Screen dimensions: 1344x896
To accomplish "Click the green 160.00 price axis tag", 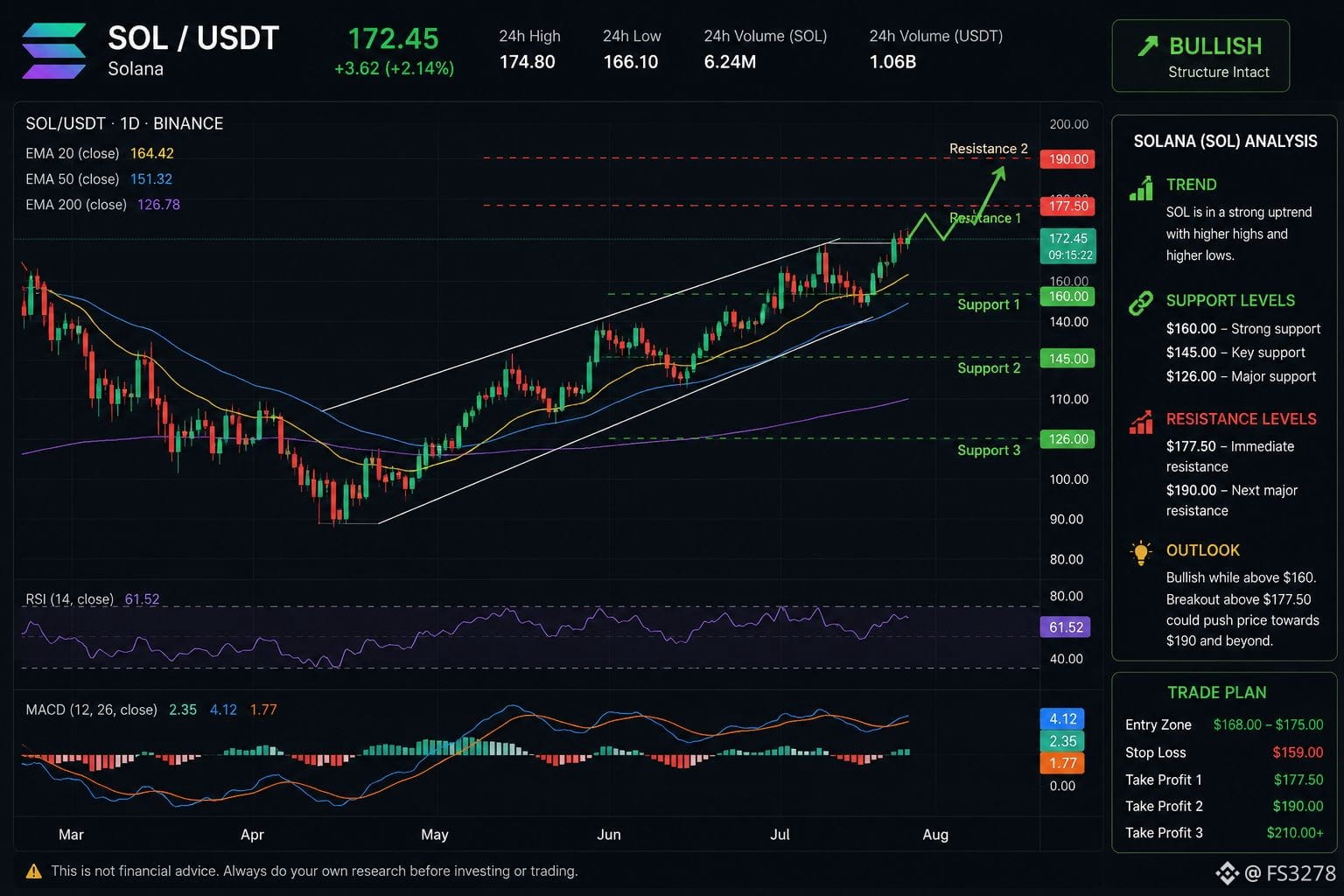I will (1068, 296).
